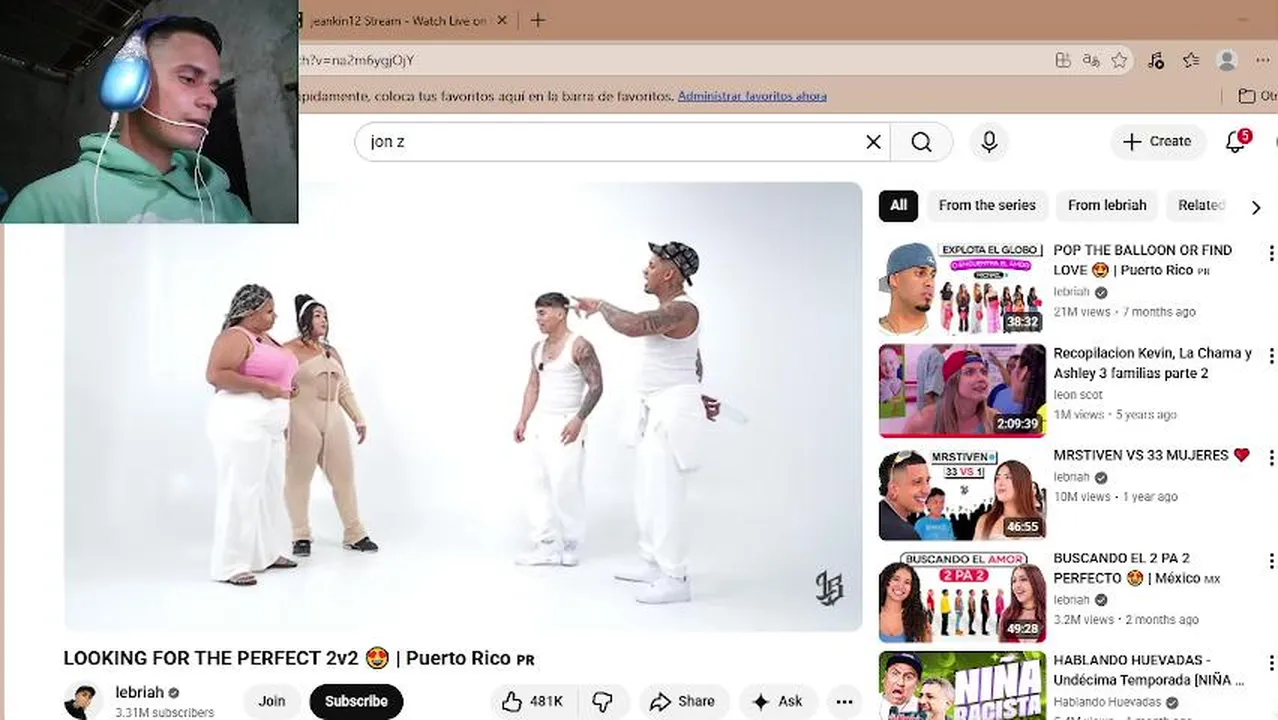This screenshot has height=720, width=1278.
Task: Open the lebriah channel name link
Action: [139, 692]
